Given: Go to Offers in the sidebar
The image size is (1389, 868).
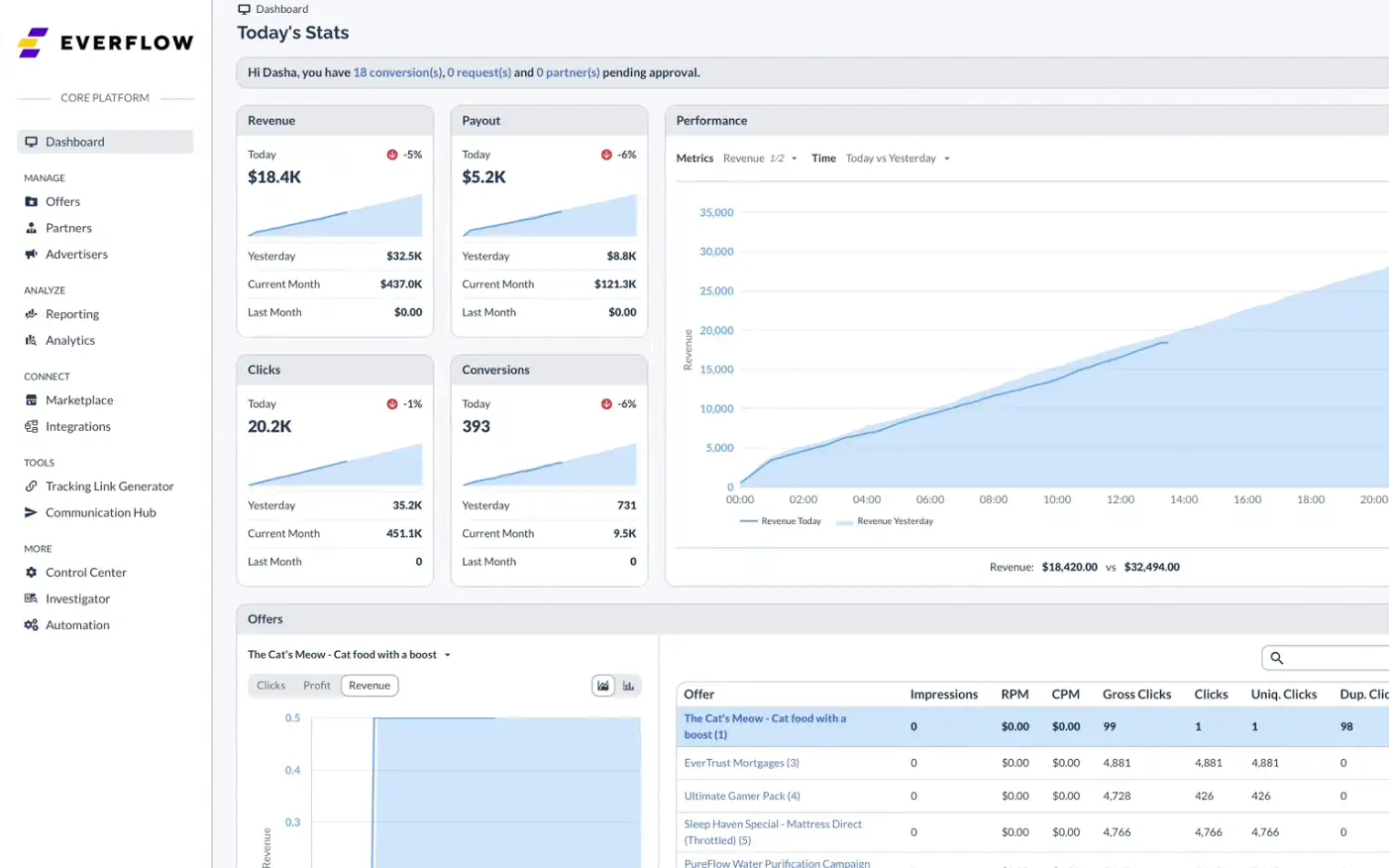Looking at the screenshot, I should pos(62,201).
